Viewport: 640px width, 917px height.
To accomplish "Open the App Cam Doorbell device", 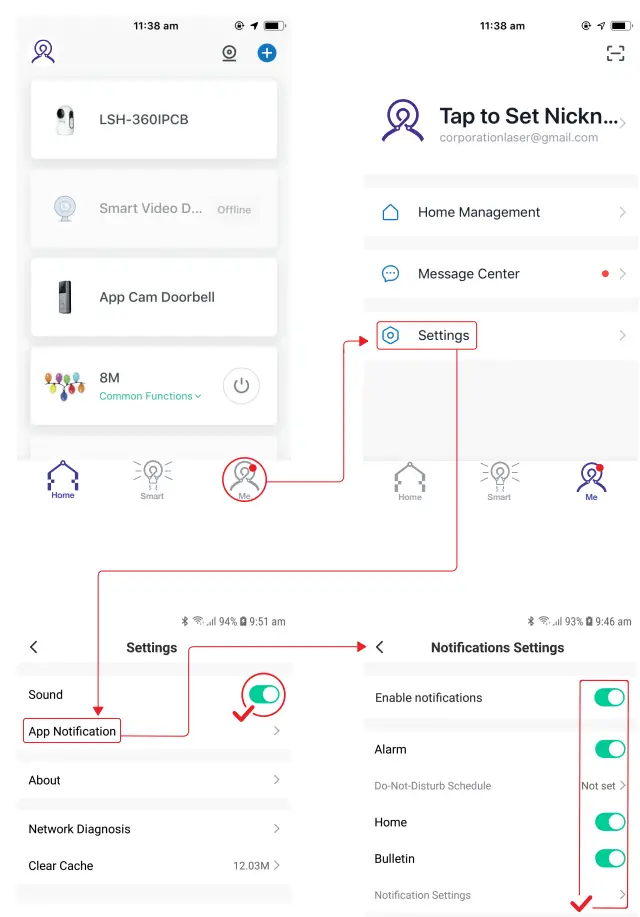I will click(154, 297).
